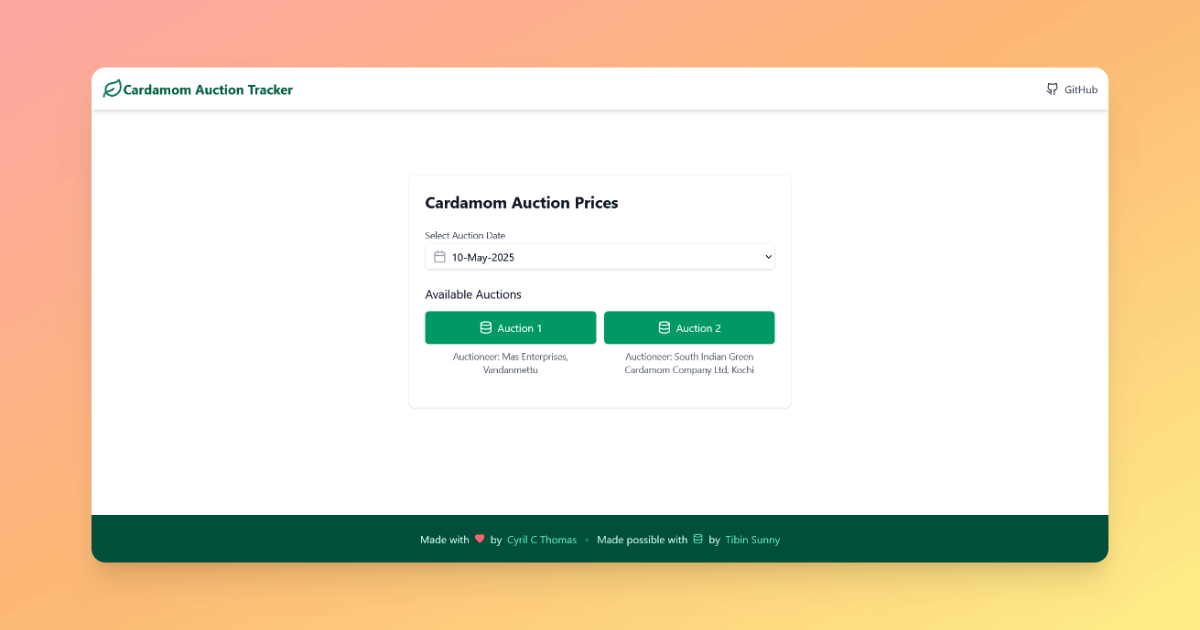The image size is (1200, 630).
Task: Visit Cyril C Thomas's profile link
Action: point(541,539)
